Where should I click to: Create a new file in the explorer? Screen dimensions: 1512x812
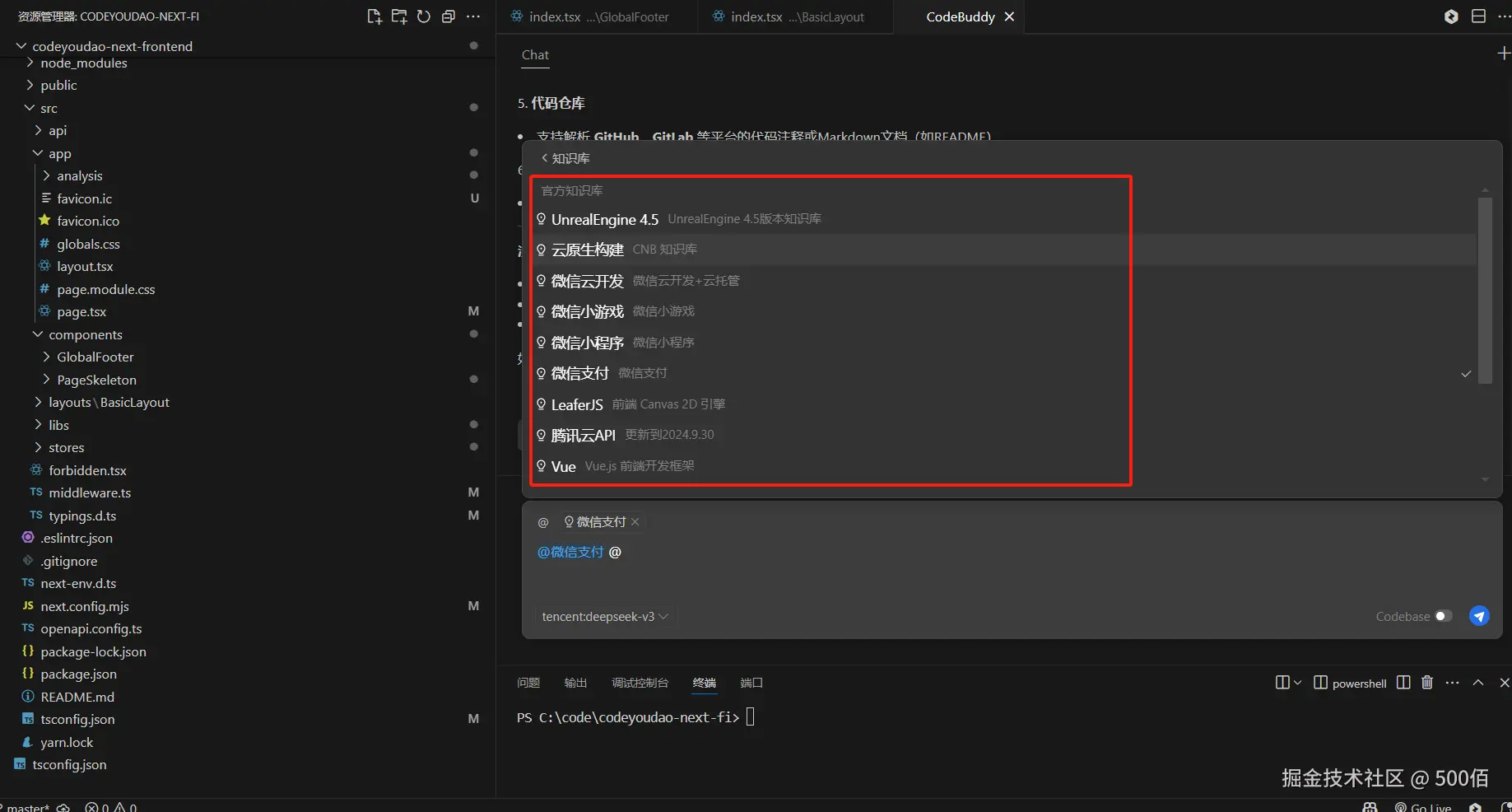(x=375, y=16)
